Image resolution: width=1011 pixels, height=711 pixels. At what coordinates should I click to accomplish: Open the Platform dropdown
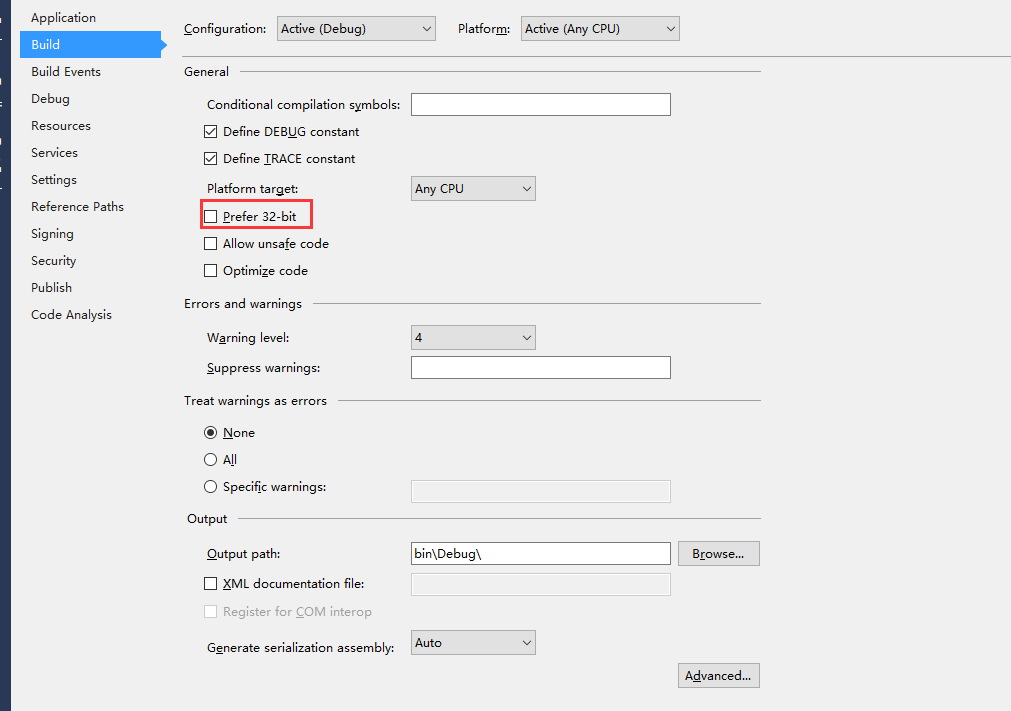[x=600, y=28]
